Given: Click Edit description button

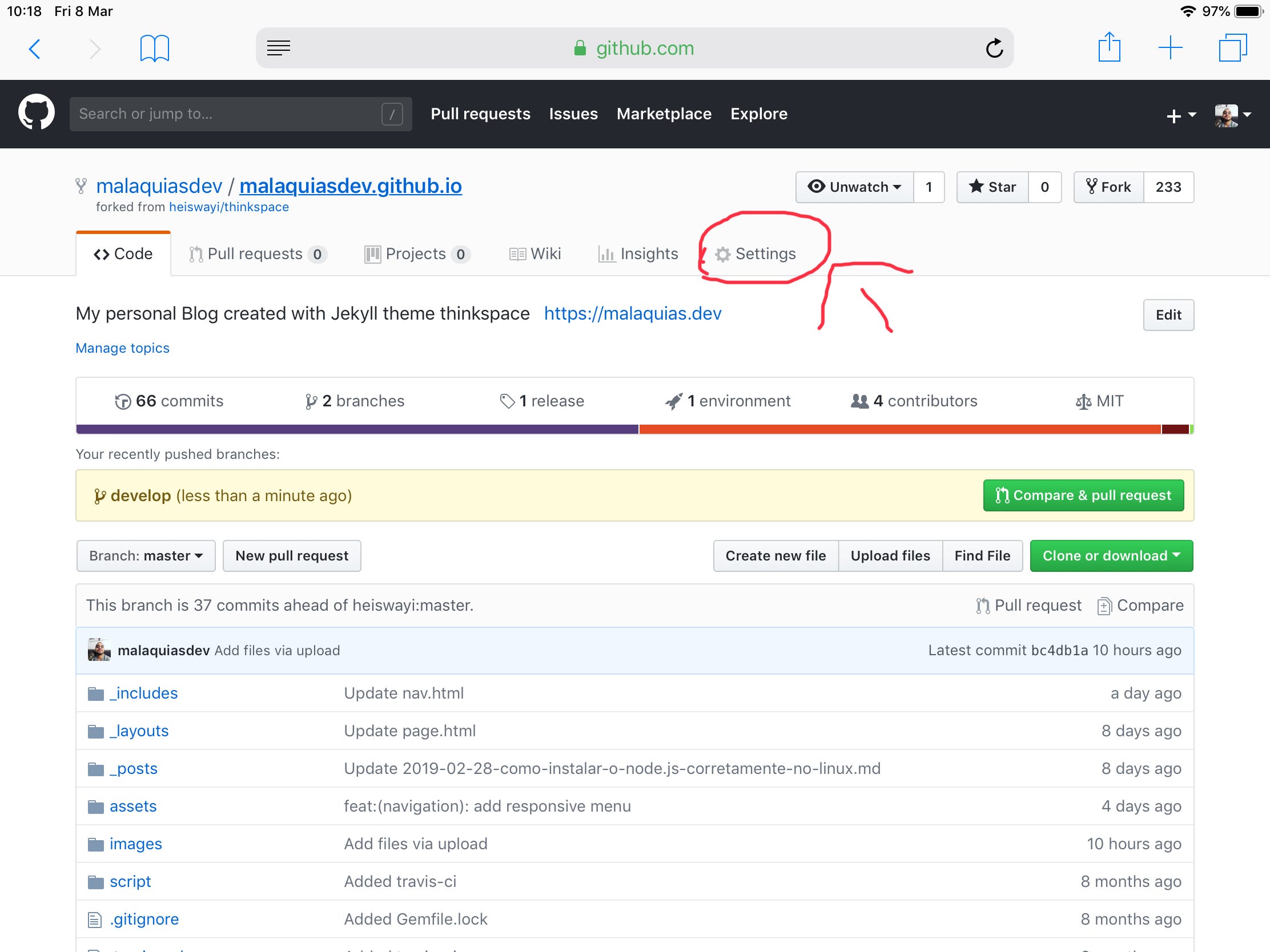Looking at the screenshot, I should pos(1168,315).
